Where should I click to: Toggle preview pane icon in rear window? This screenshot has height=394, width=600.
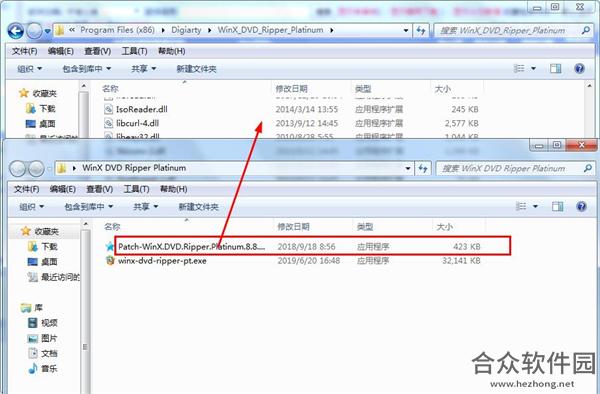(555, 68)
